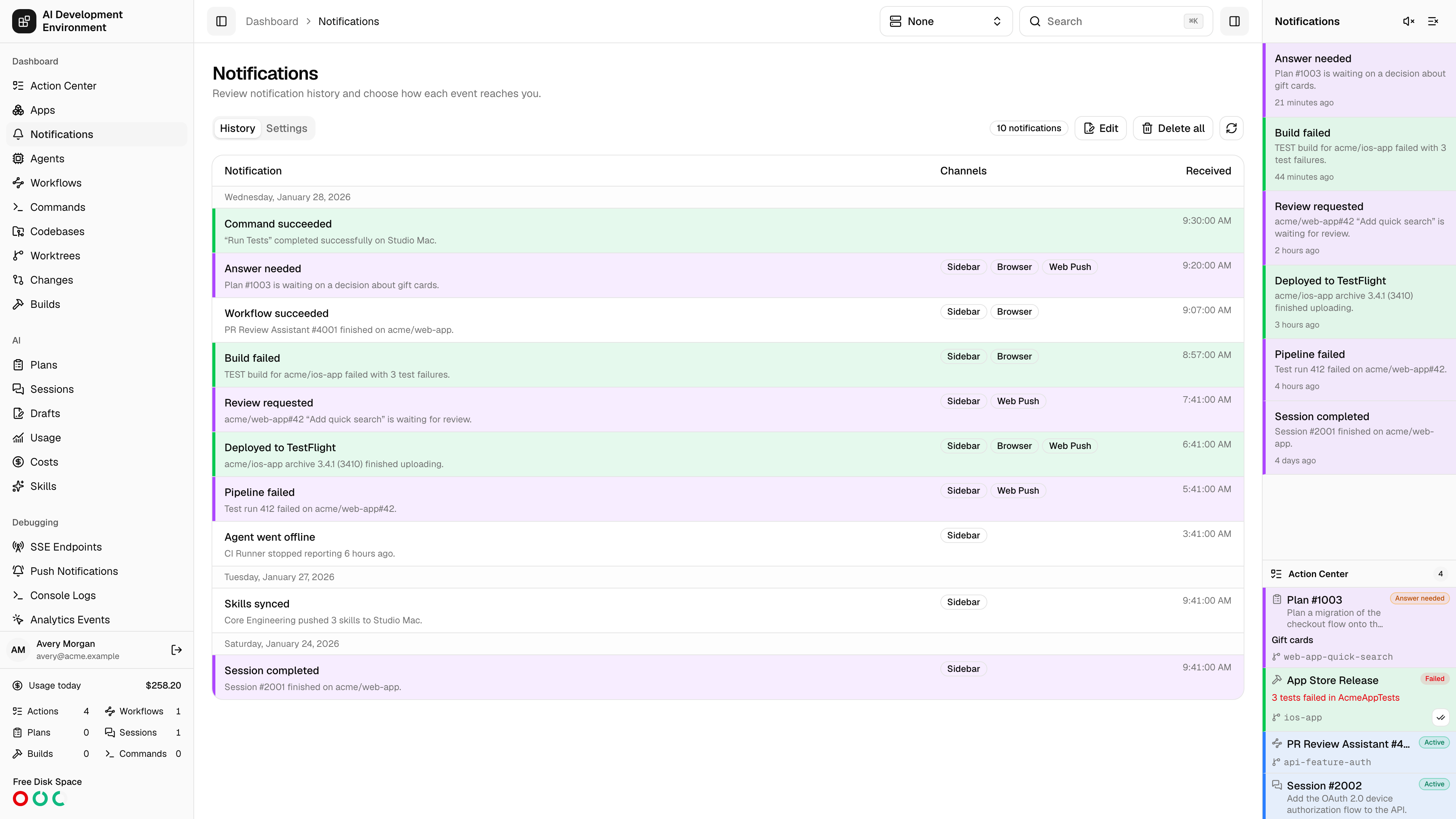Open Worktrees page

pos(97,256)
